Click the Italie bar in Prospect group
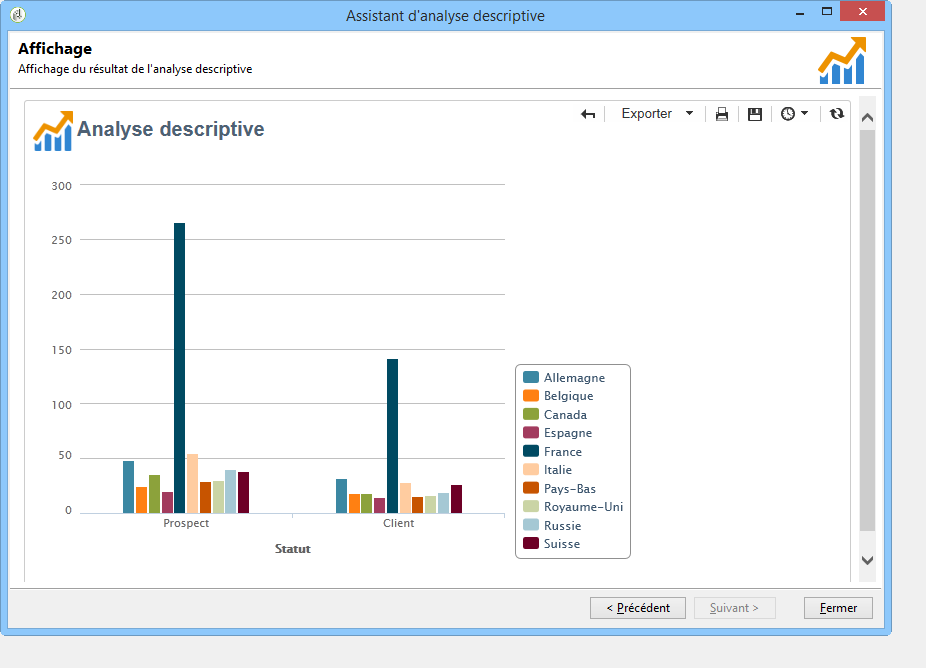This screenshot has height=668, width=926. coord(193,484)
